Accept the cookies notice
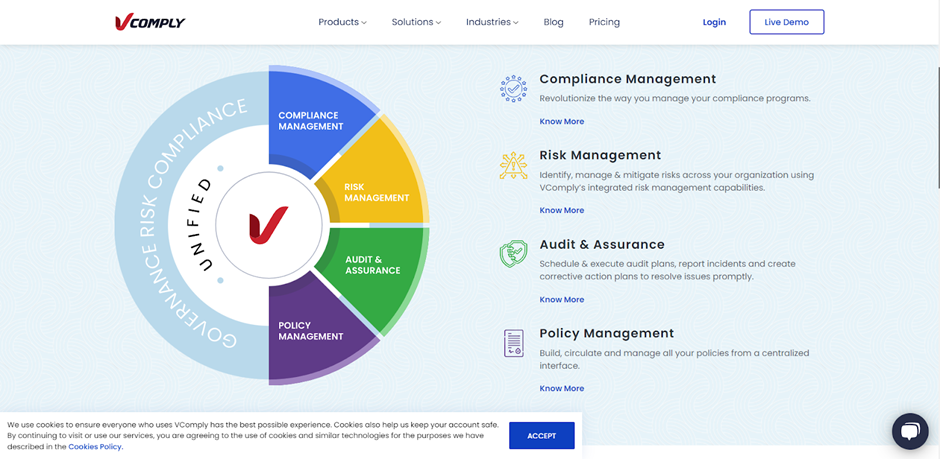Screen dimensions: 940x459 [x=542, y=436]
